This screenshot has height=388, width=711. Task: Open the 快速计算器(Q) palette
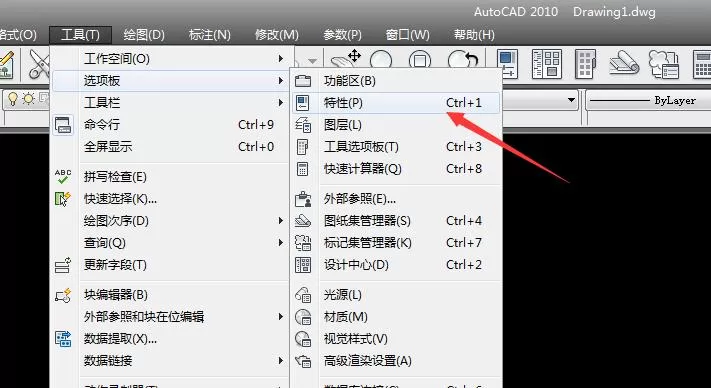pos(396,169)
